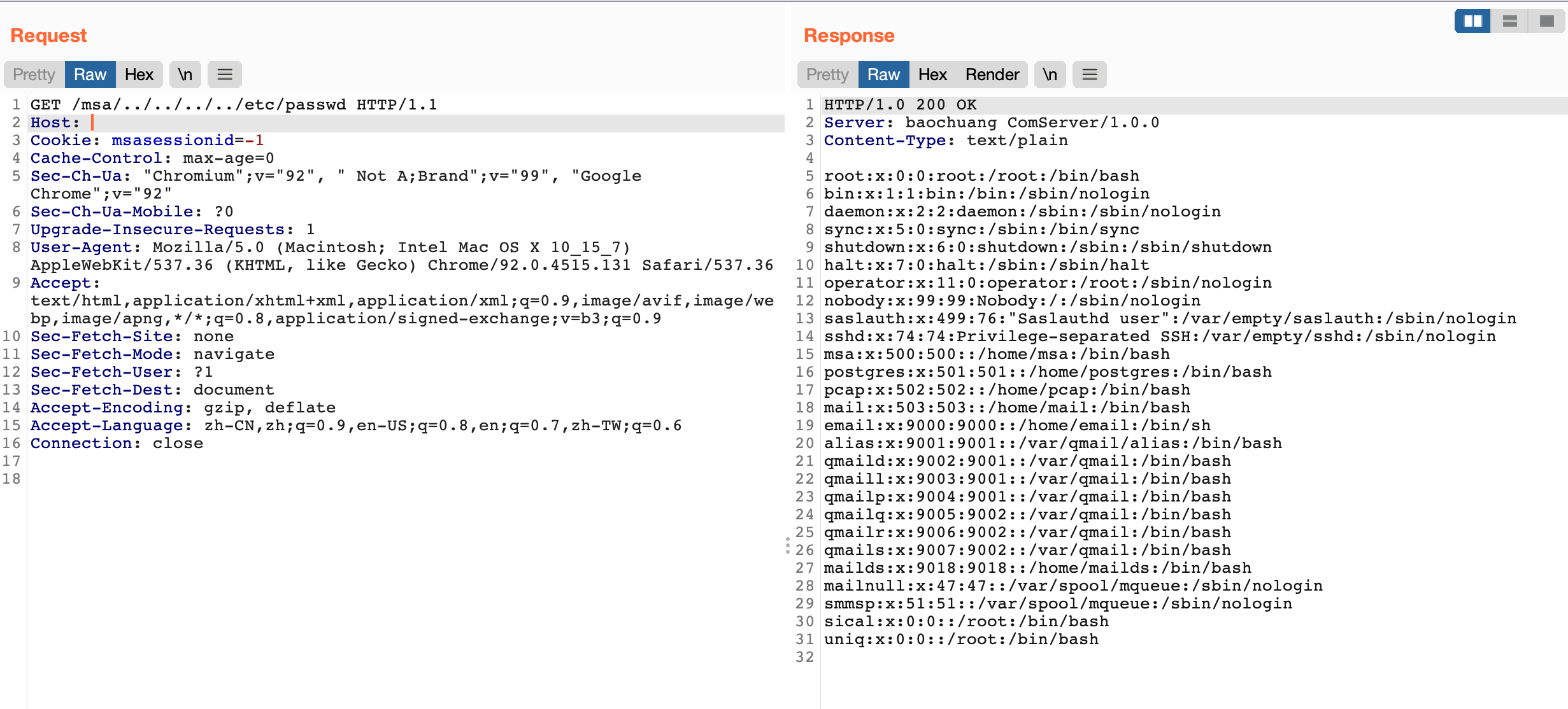Click the GET /etc/passwd request line
The width and height of the screenshot is (1568, 709).
[x=234, y=104]
